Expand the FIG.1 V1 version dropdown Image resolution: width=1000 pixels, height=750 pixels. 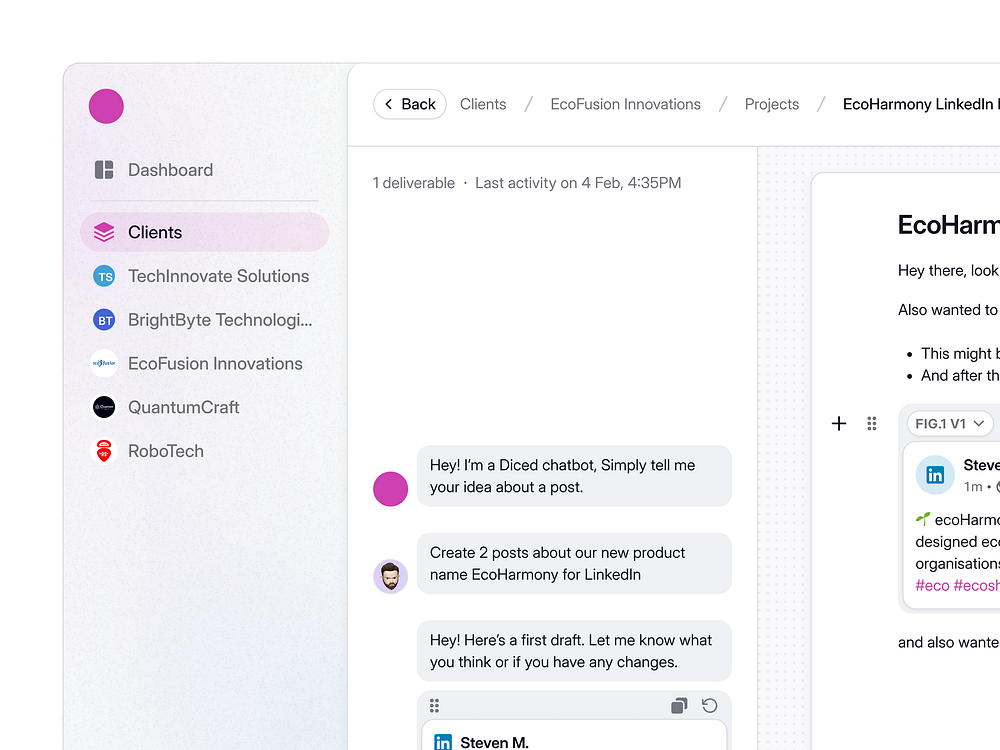click(x=950, y=423)
